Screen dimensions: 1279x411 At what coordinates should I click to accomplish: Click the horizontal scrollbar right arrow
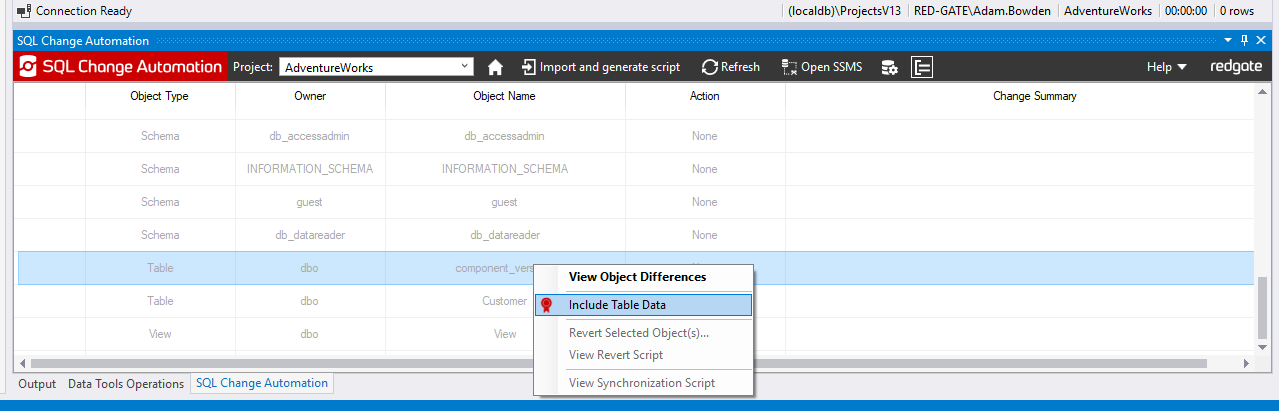point(1245,363)
